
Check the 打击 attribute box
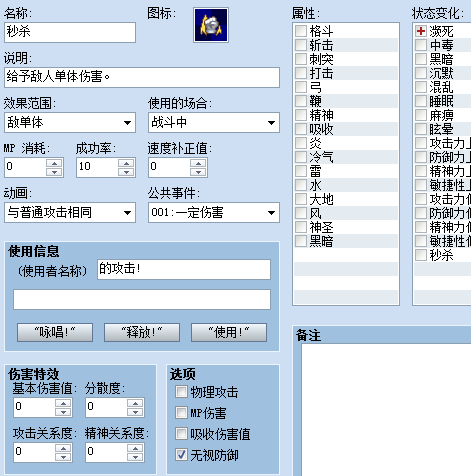click(x=301, y=73)
